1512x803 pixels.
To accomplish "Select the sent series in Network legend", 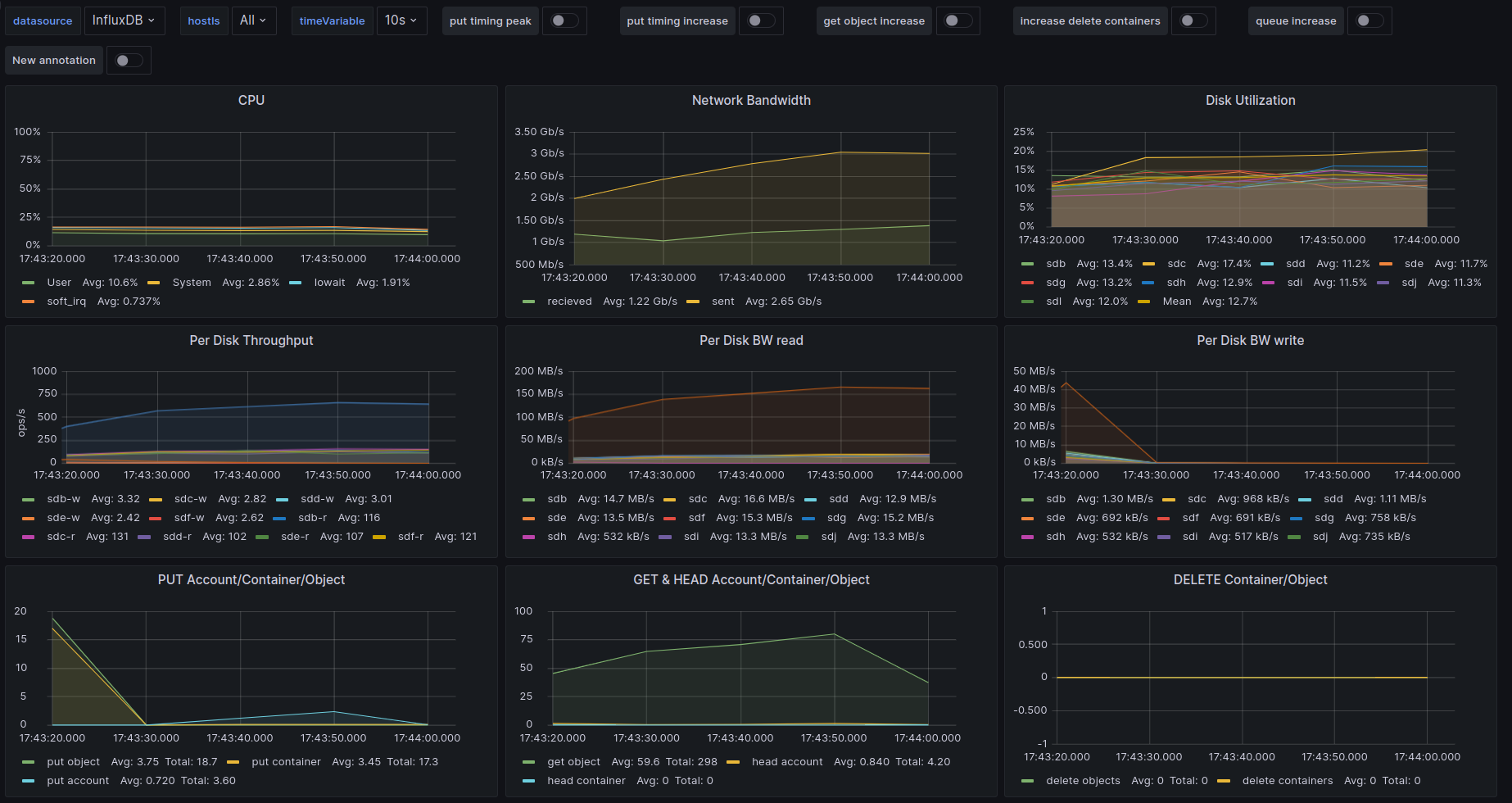I will (722, 302).
